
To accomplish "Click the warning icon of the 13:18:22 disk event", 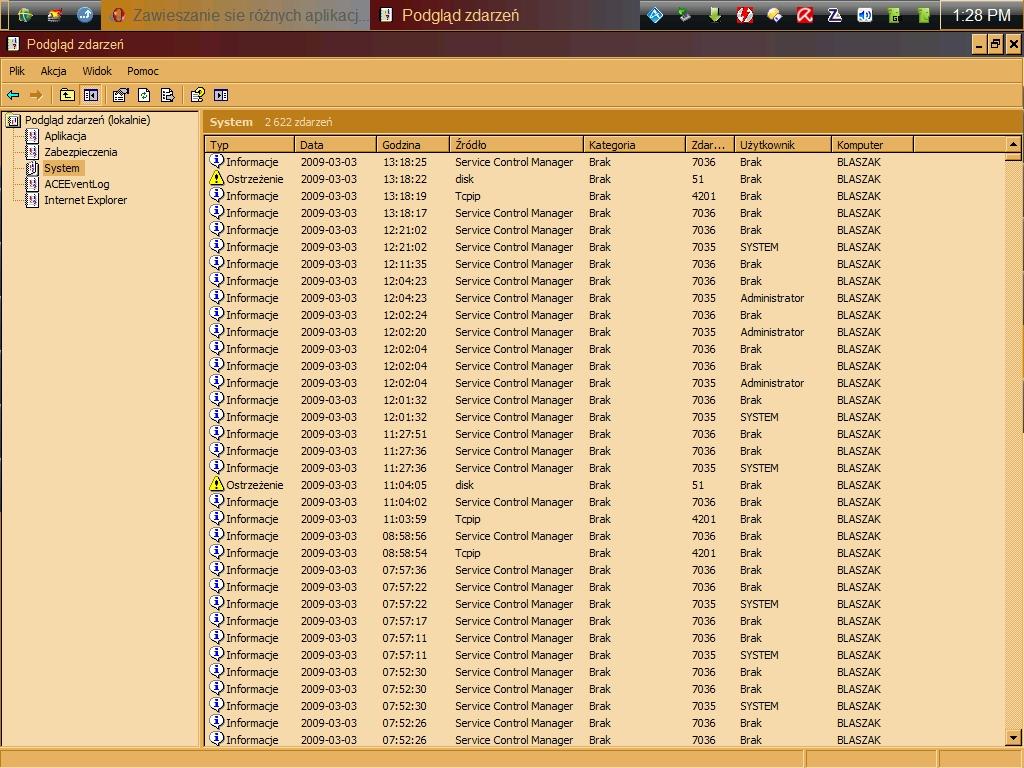I will pos(217,178).
